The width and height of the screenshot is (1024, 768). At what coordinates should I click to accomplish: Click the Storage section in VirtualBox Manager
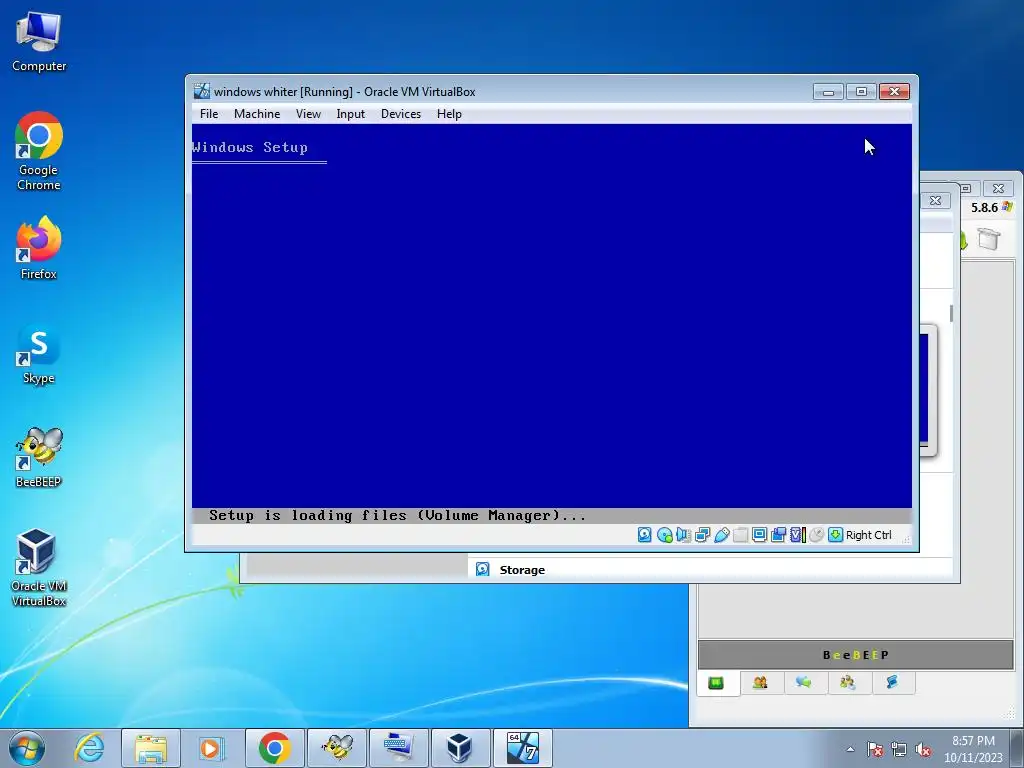(522, 569)
